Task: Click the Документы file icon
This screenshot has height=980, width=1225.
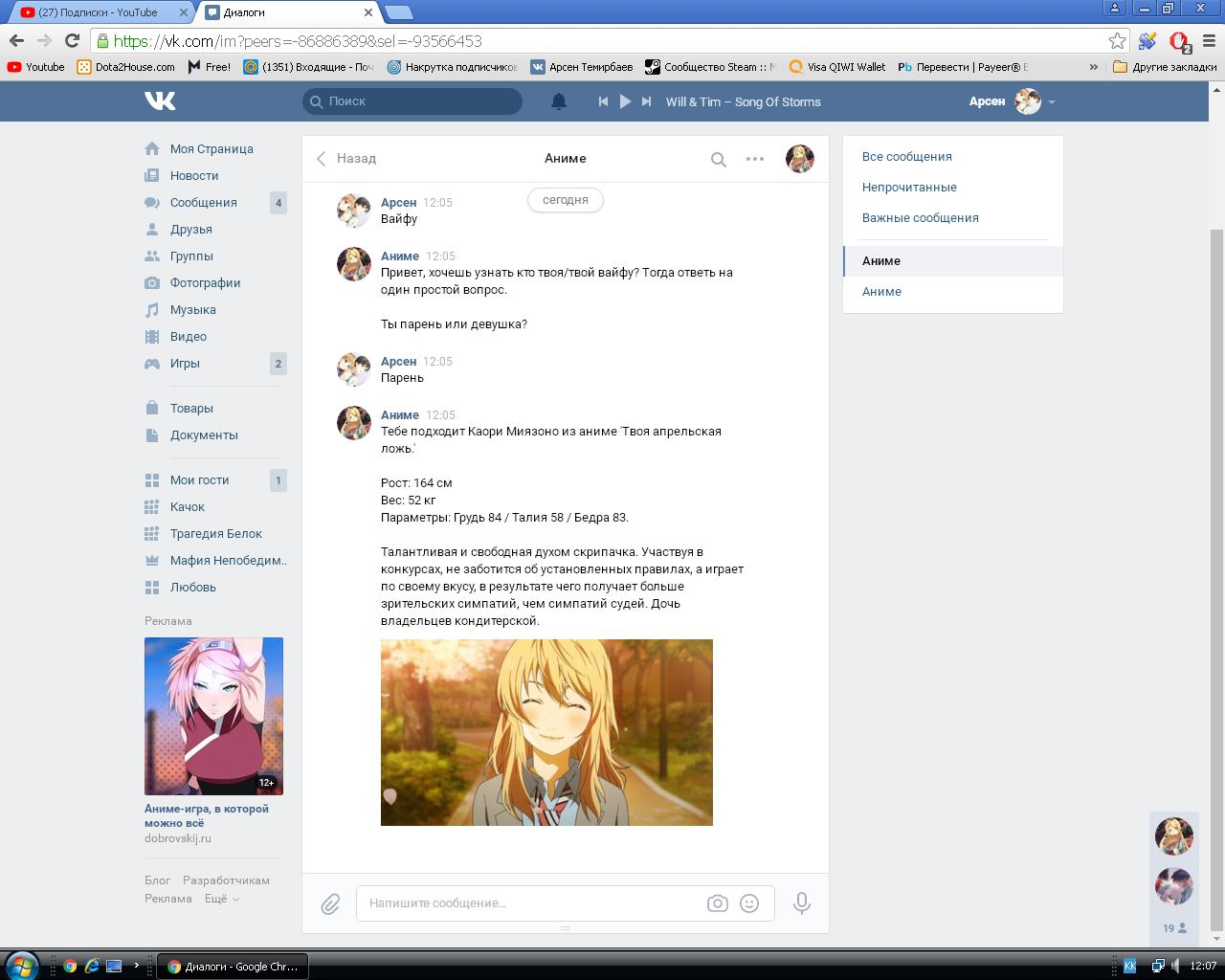Action: coord(152,434)
